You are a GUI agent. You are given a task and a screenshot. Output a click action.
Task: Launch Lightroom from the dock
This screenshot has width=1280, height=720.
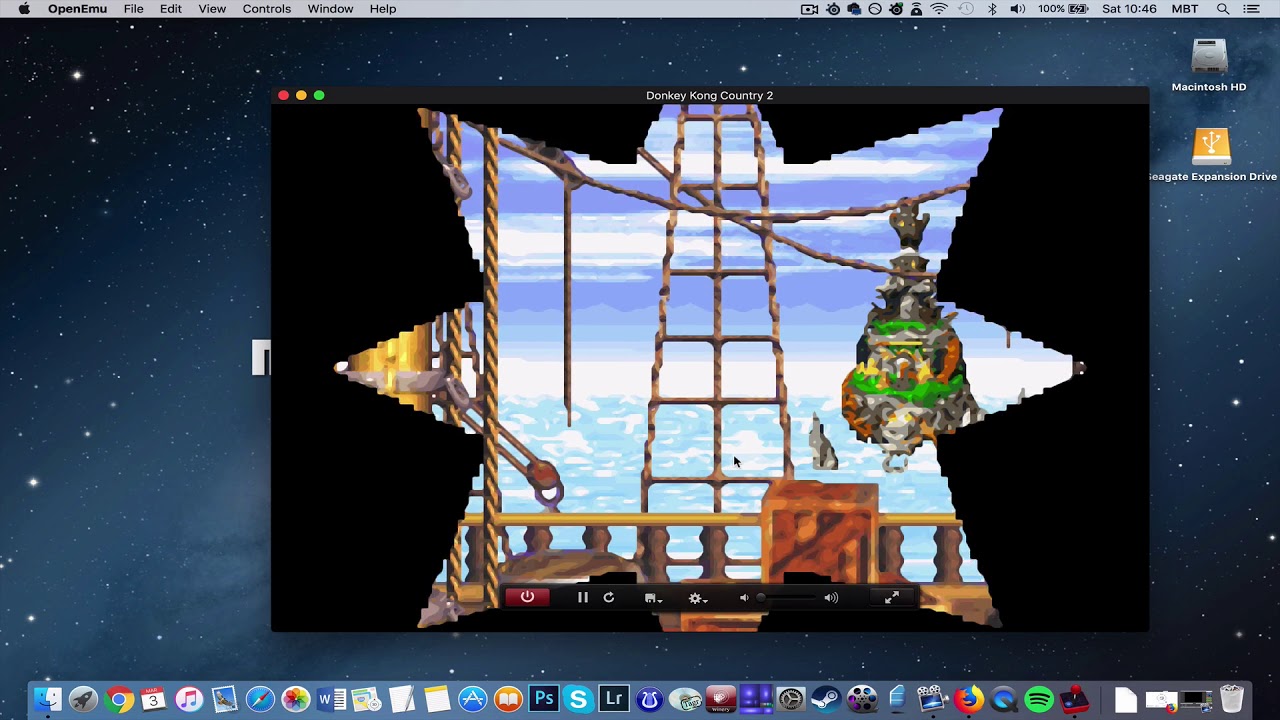614,699
